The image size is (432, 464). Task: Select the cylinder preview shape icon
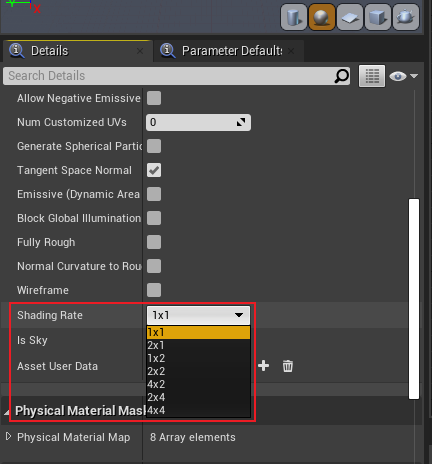(x=294, y=17)
